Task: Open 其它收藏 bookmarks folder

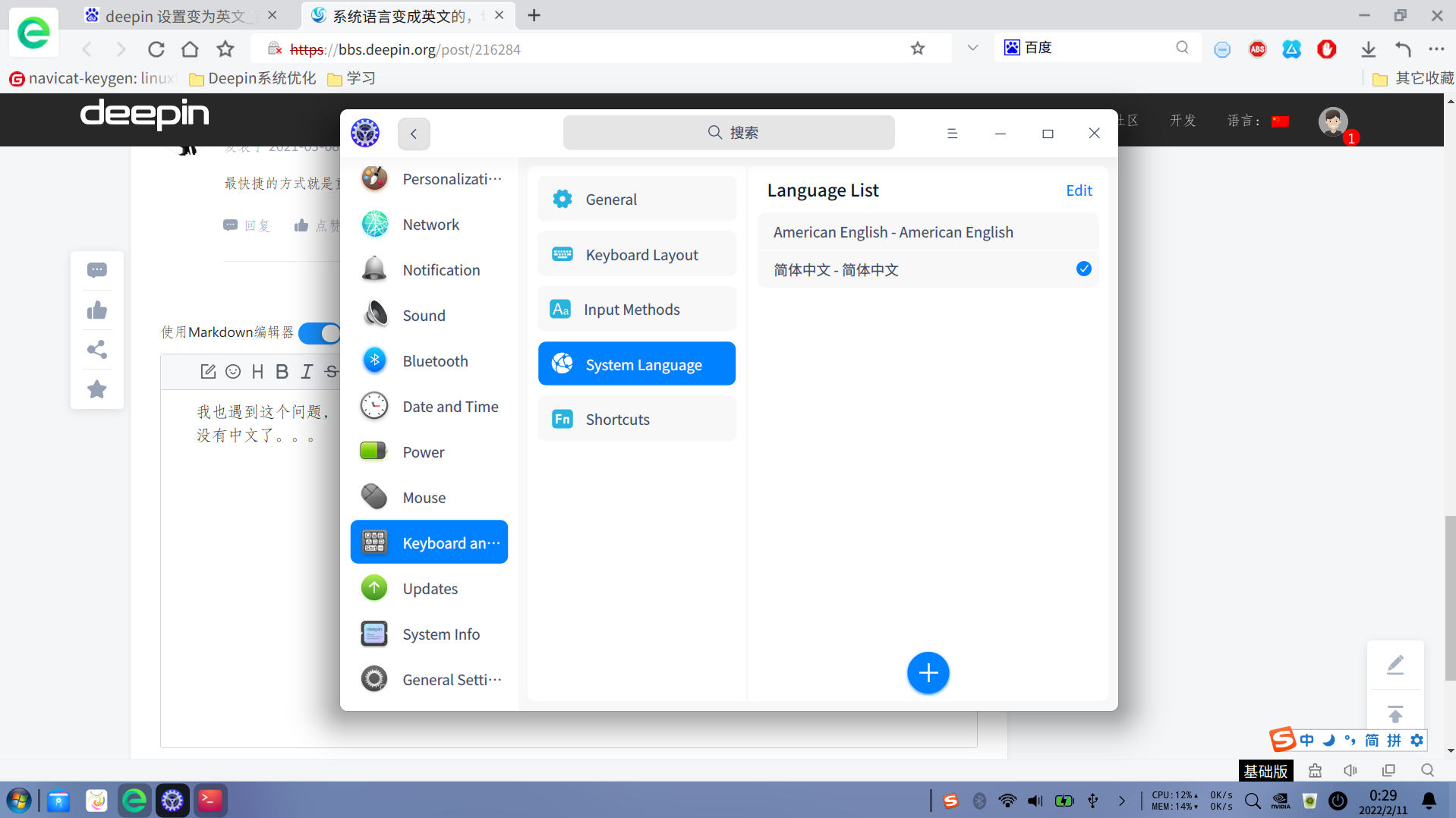Action: pyautogui.click(x=1413, y=78)
